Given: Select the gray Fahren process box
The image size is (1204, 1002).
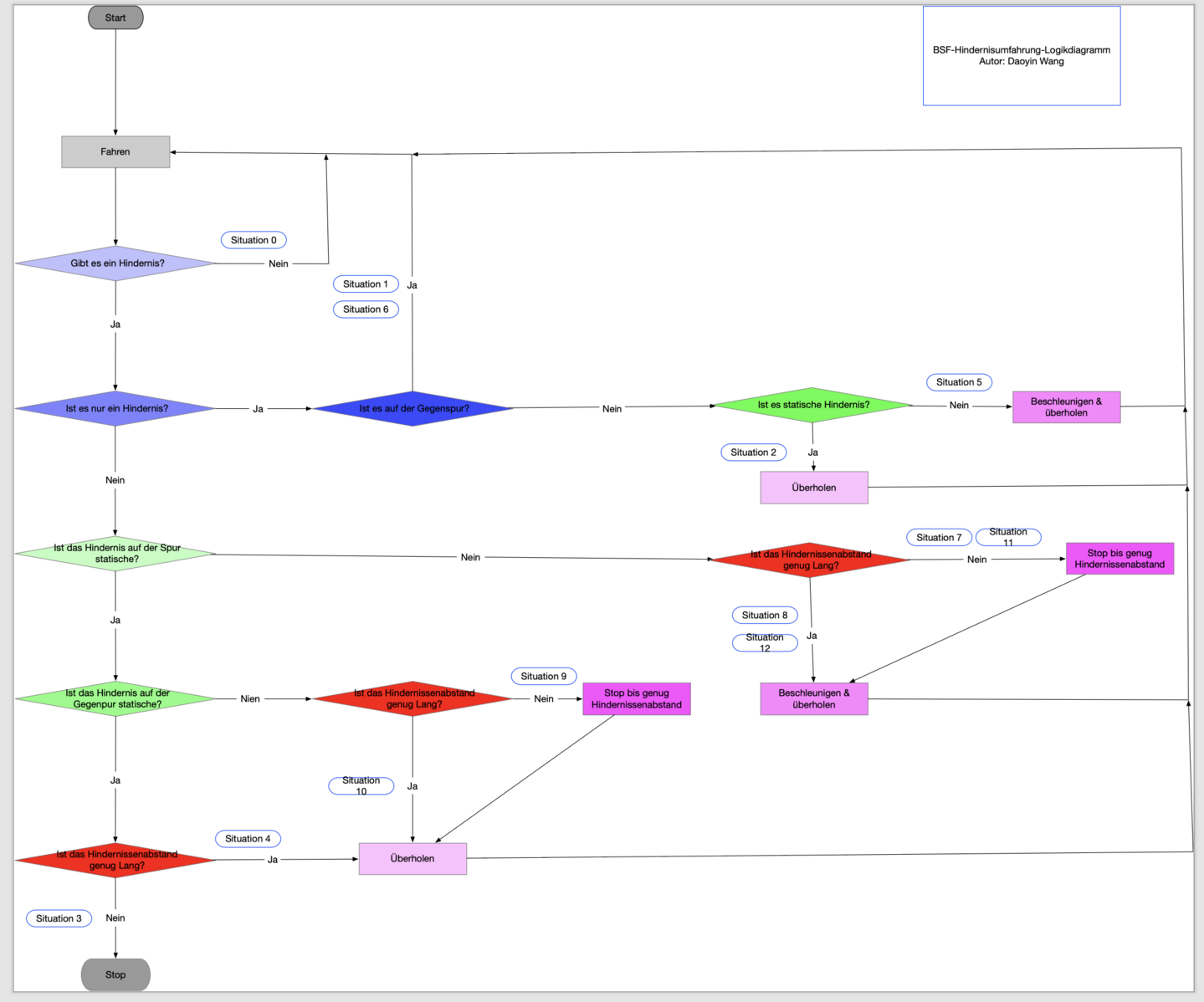Looking at the screenshot, I should pos(115,152).
